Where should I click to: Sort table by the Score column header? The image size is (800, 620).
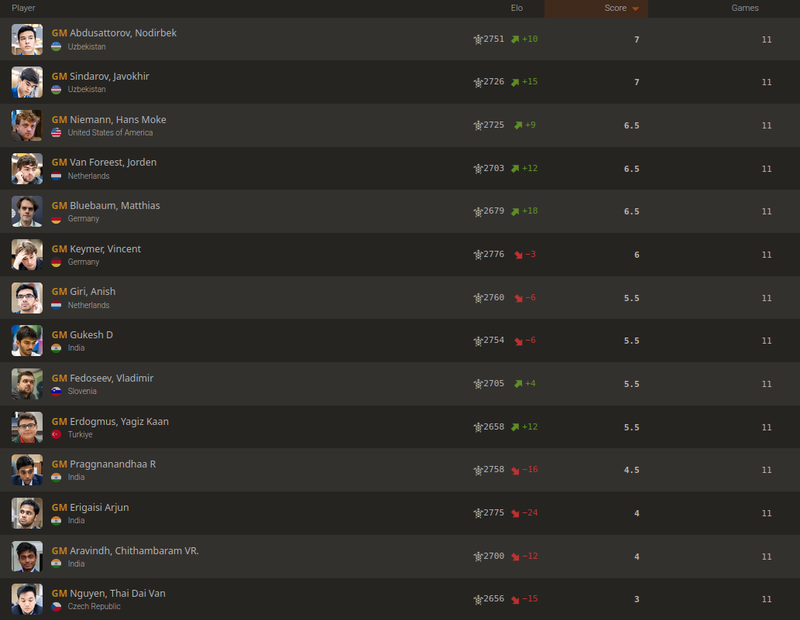point(615,8)
